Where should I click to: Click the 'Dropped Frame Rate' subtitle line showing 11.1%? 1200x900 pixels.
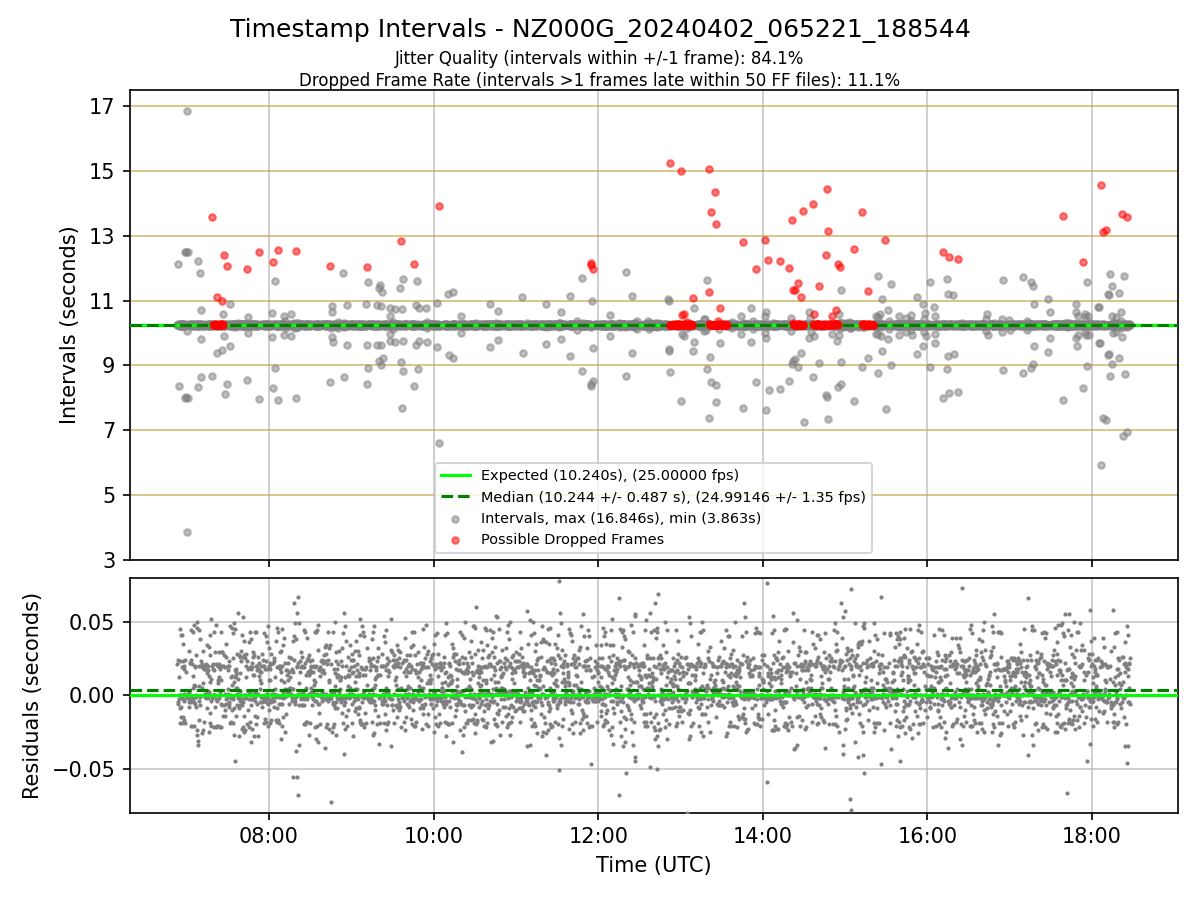tap(599, 80)
